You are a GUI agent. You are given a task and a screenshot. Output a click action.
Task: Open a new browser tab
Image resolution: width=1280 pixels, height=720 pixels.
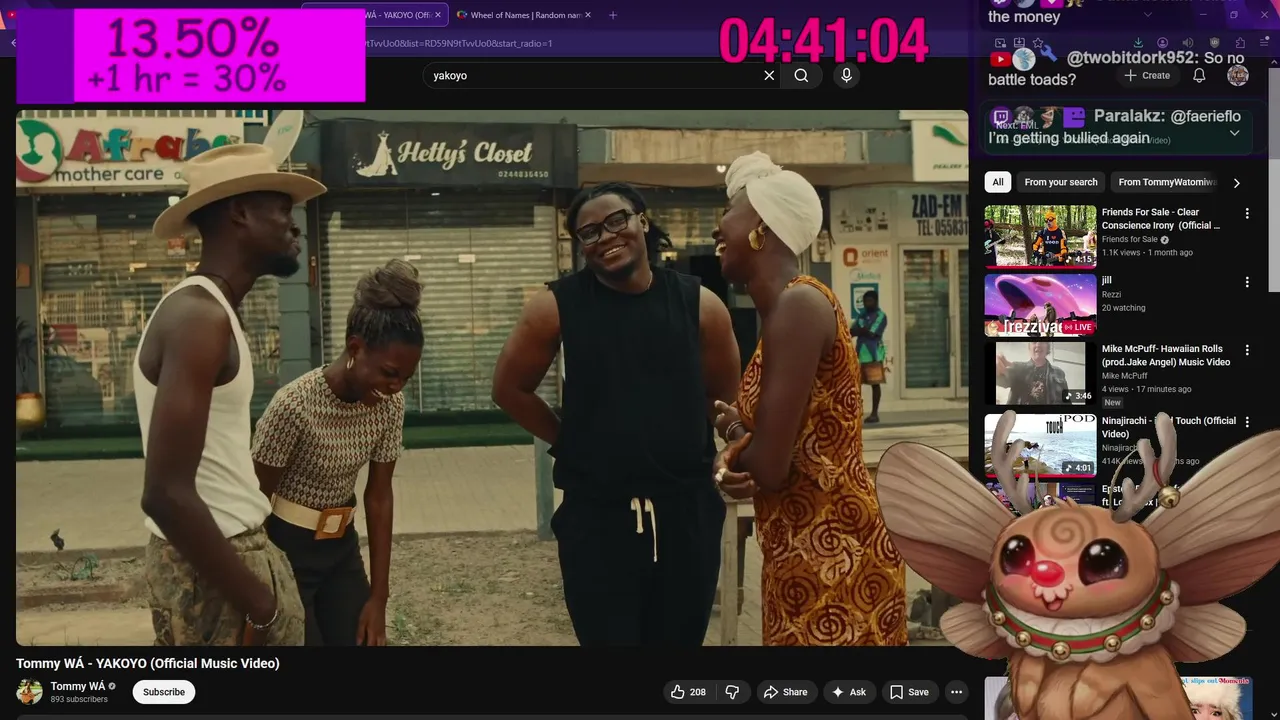point(613,15)
